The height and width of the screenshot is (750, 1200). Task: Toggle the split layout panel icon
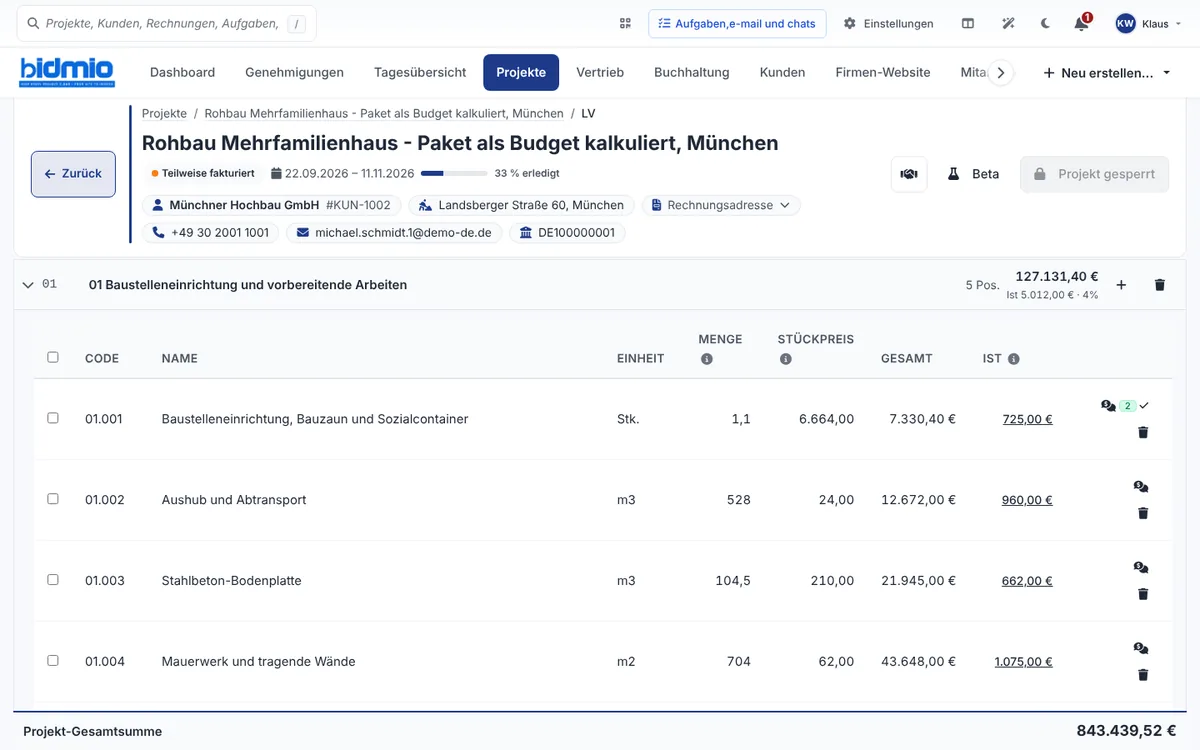pyautogui.click(x=968, y=23)
